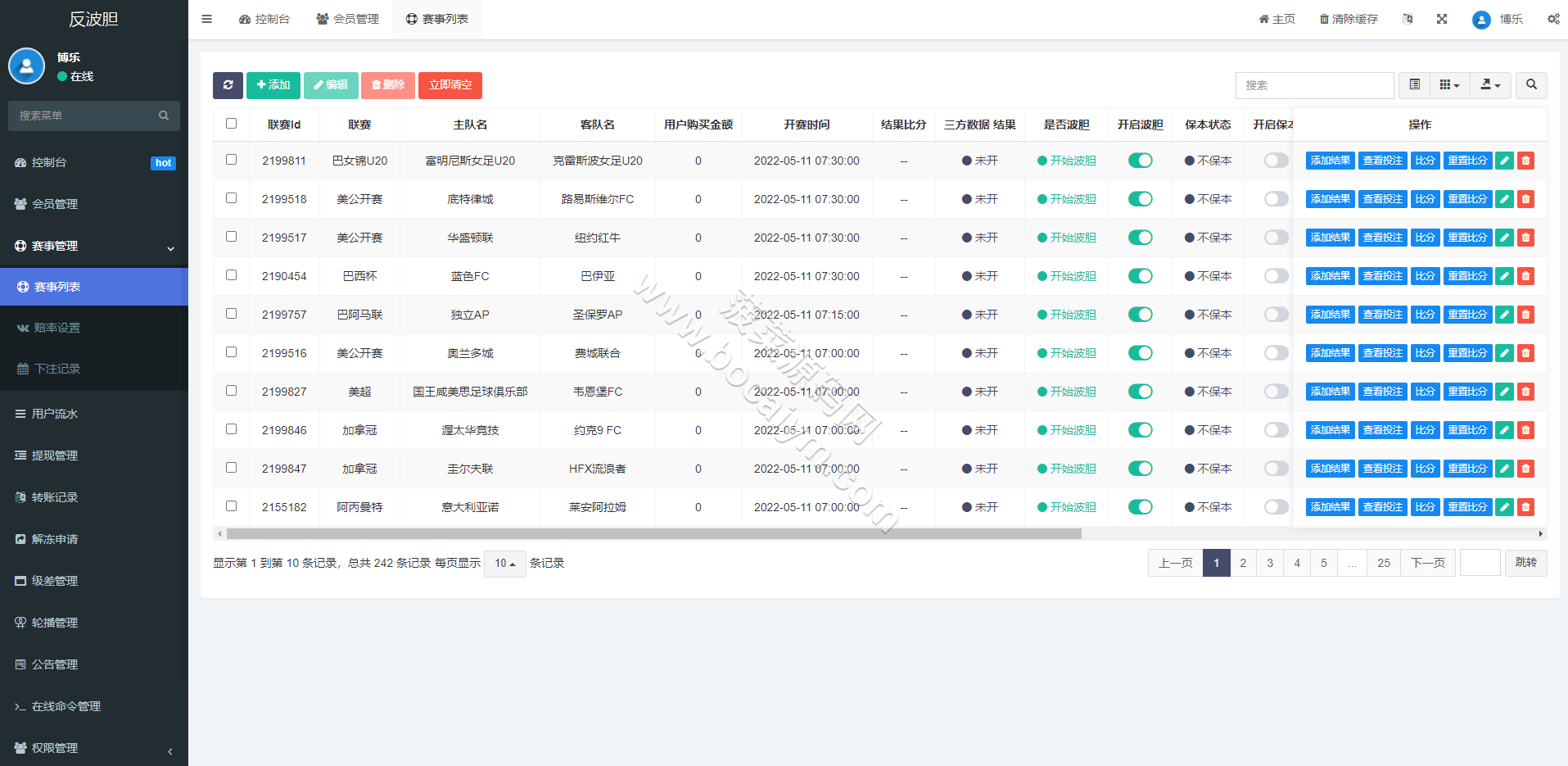The height and width of the screenshot is (766, 1568).
Task: Click the 下一页 pagination button
Action: pos(1428,563)
